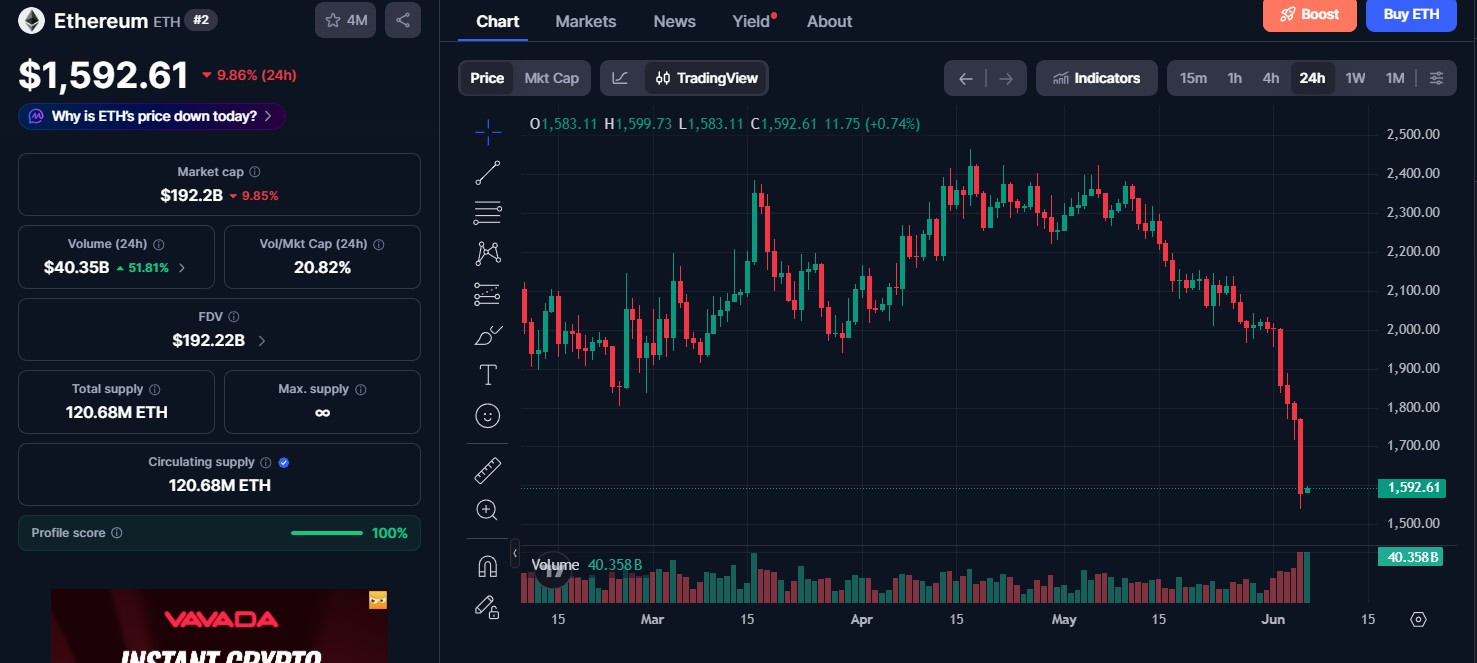Open the emoji icons tool

[x=488, y=416]
